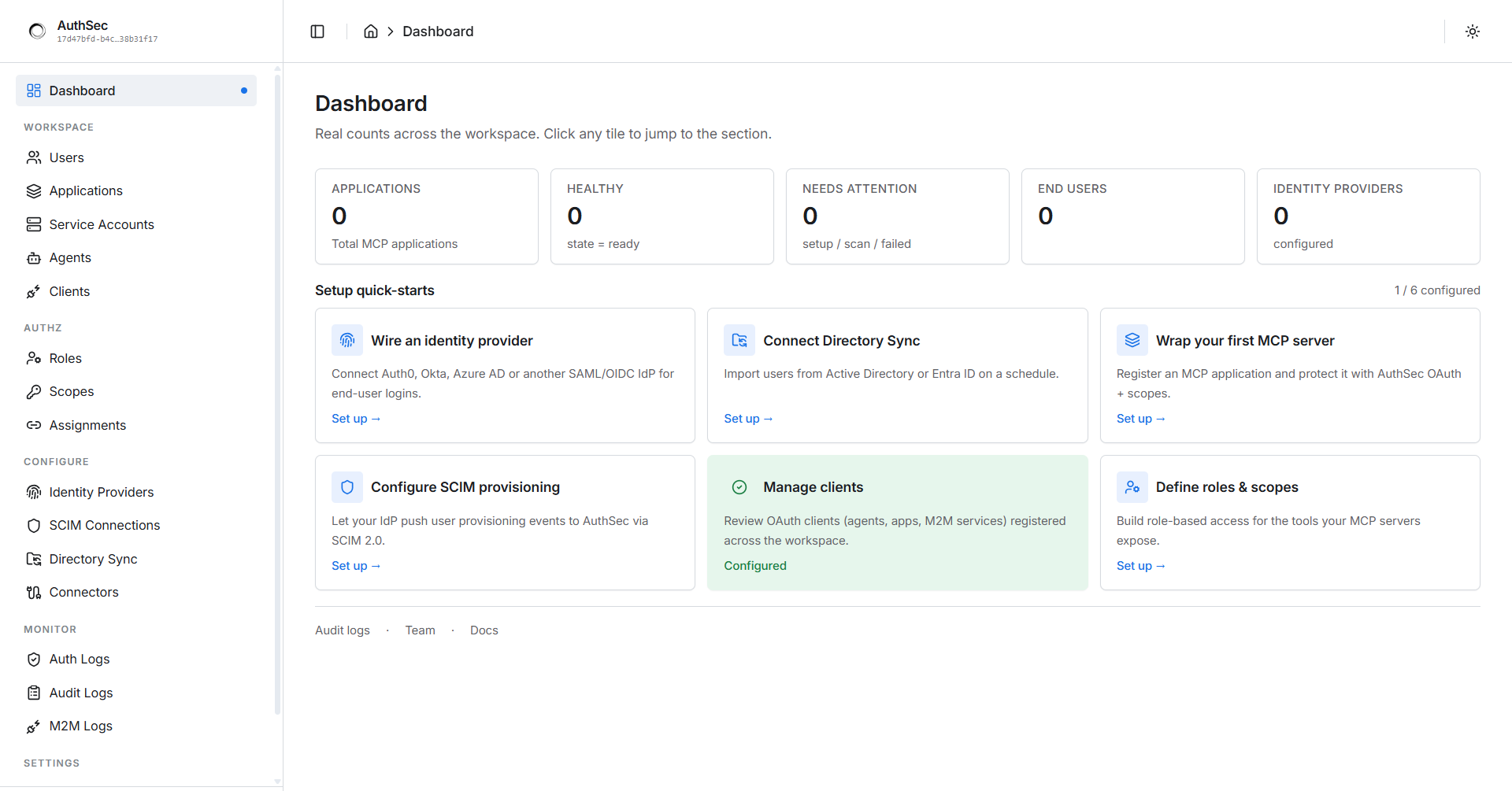Go to home via breadcrumb house icon

coord(371,31)
